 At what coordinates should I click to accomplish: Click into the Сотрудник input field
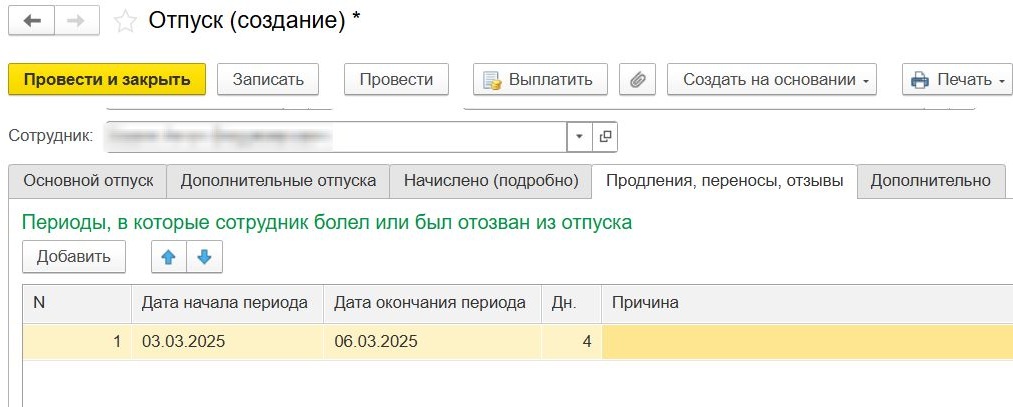336,137
